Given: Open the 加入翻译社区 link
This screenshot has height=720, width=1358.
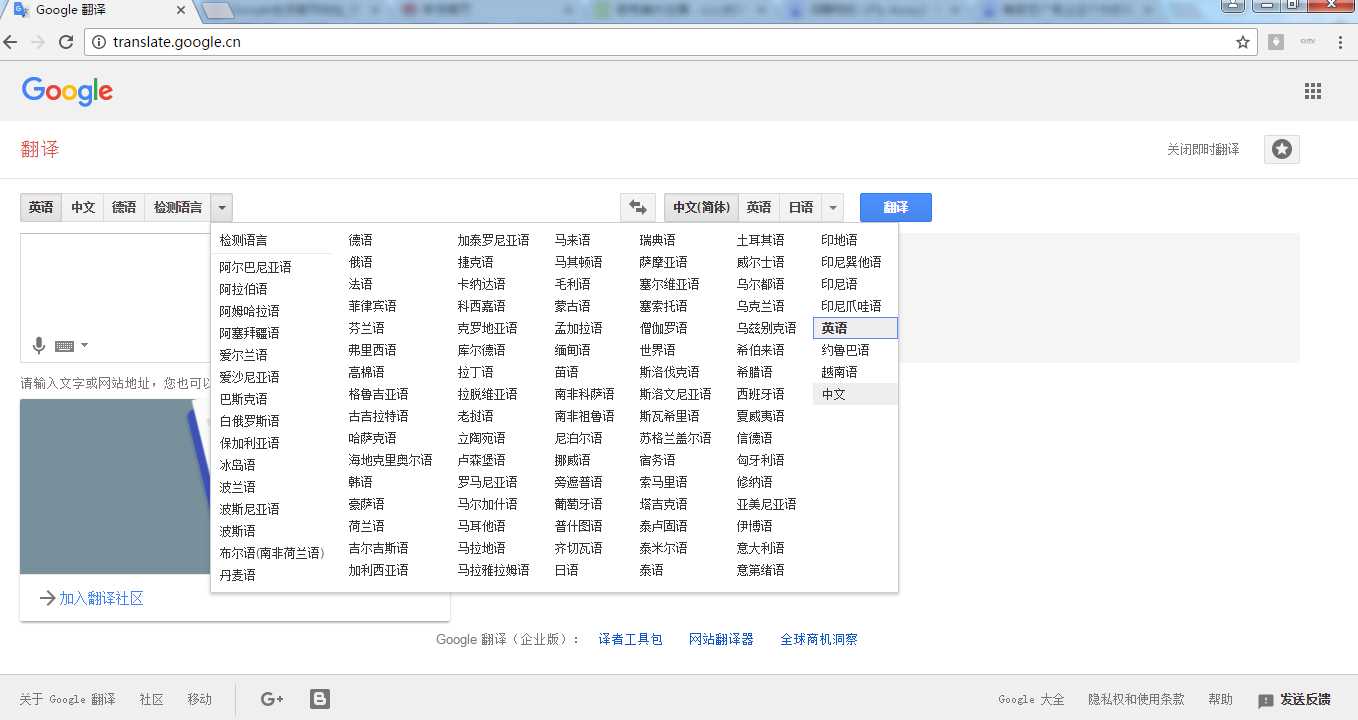Looking at the screenshot, I should coord(101,598).
